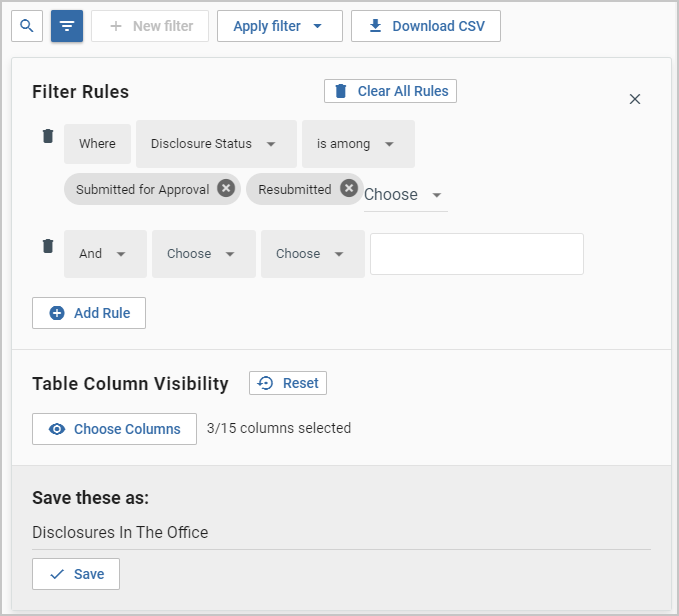679x616 pixels.
Task: Download the table as CSV
Action: (x=425, y=26)
